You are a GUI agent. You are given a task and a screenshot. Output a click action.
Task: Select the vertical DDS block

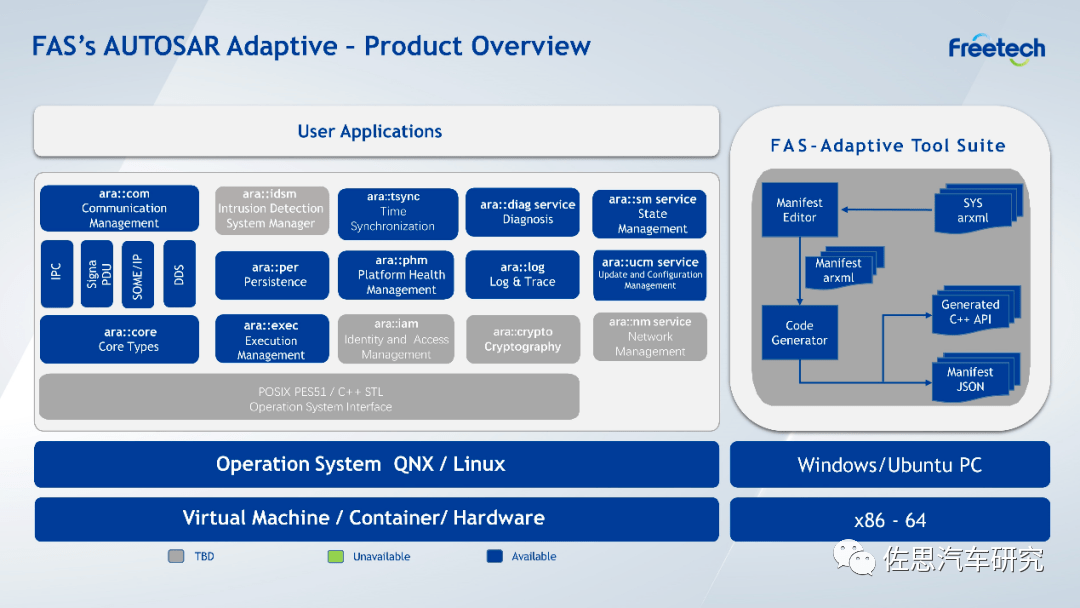[x=179, y=275]
